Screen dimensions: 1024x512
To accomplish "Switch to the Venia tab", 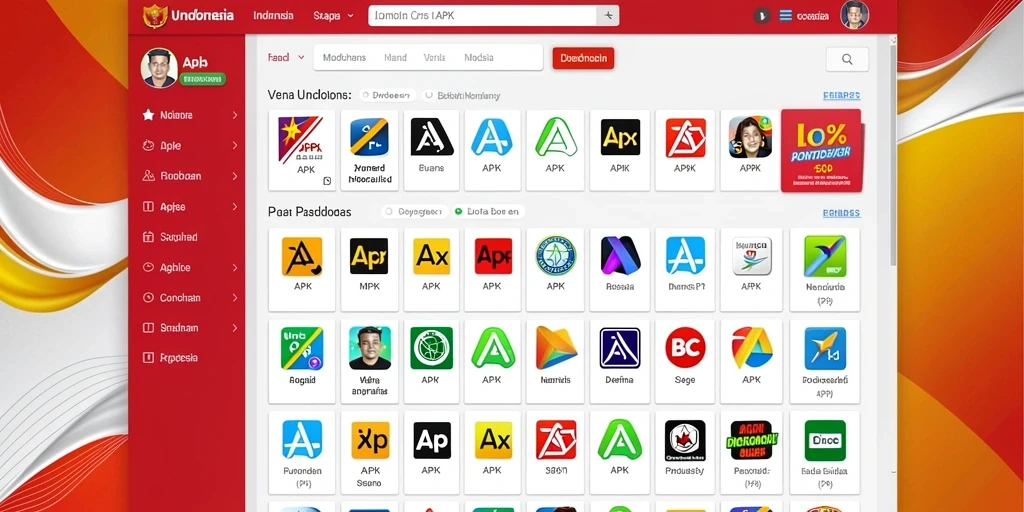I will point(434,57).
